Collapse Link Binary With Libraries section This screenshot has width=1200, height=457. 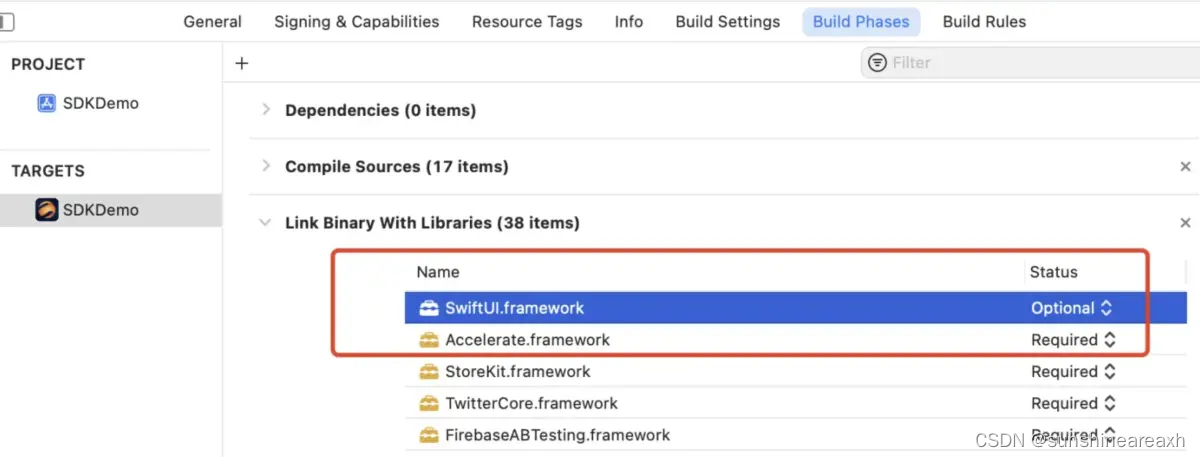click(266, 223)
